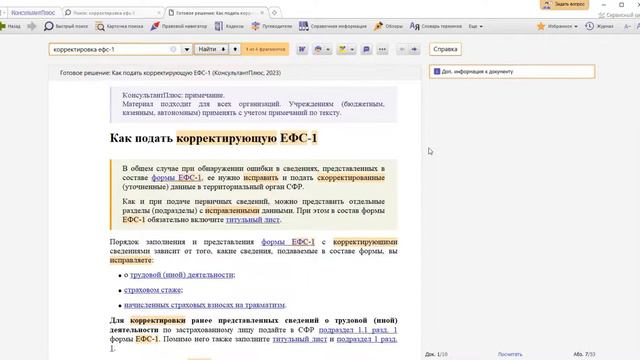Open подраздел 1.1 разд. 1 link
This screenshot has width=640, height=360.
358,330
